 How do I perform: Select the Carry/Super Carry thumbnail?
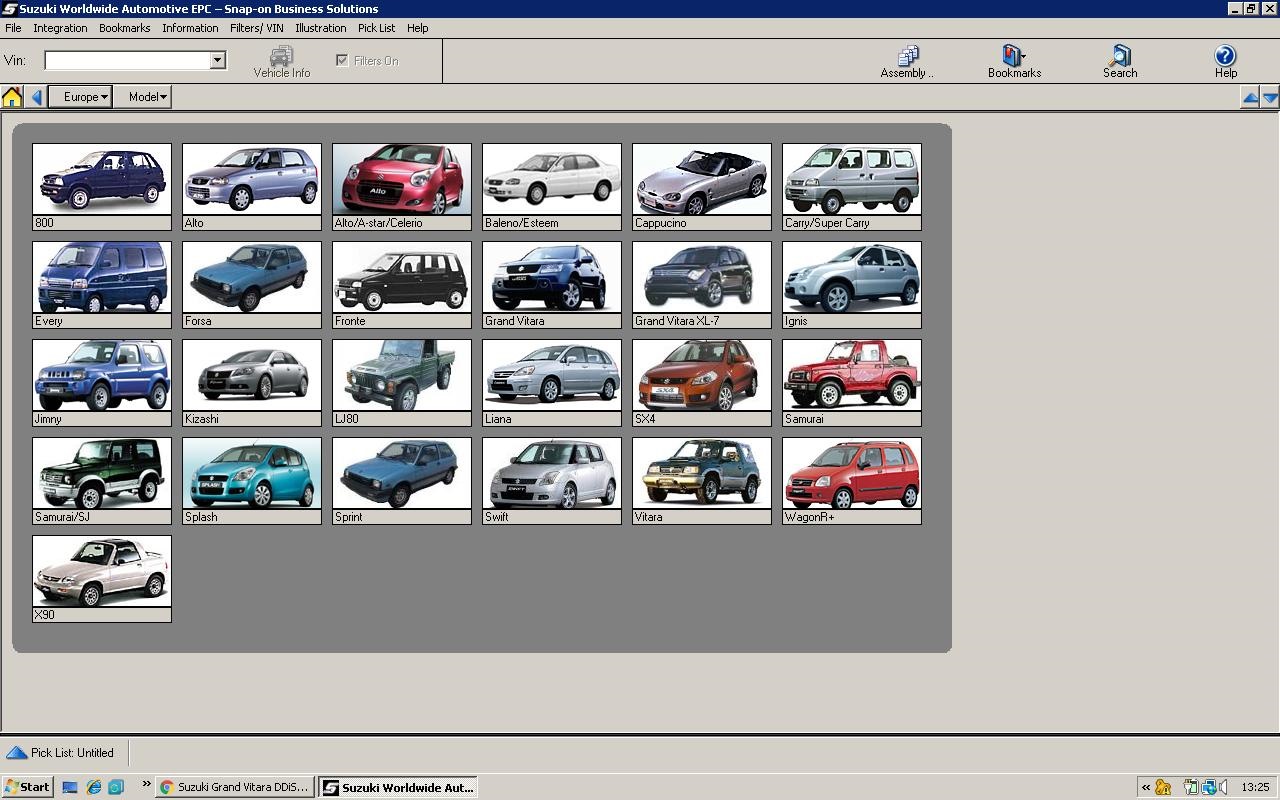point(852,187)
